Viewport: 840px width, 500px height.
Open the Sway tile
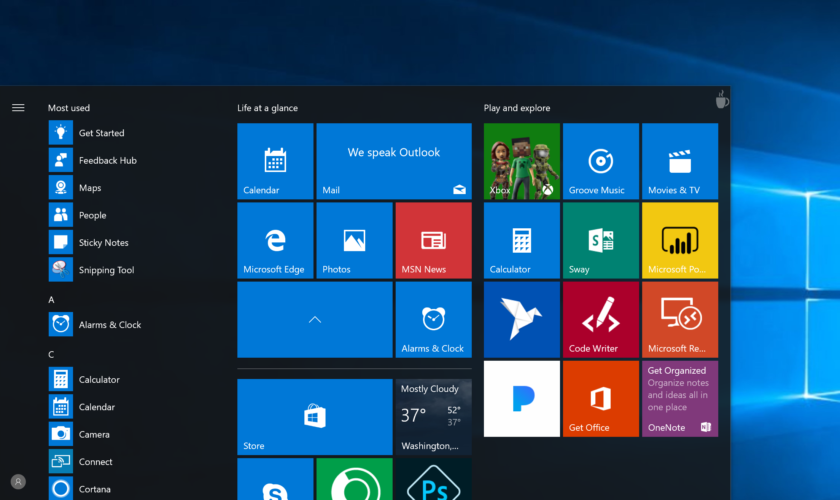(600, 240)
